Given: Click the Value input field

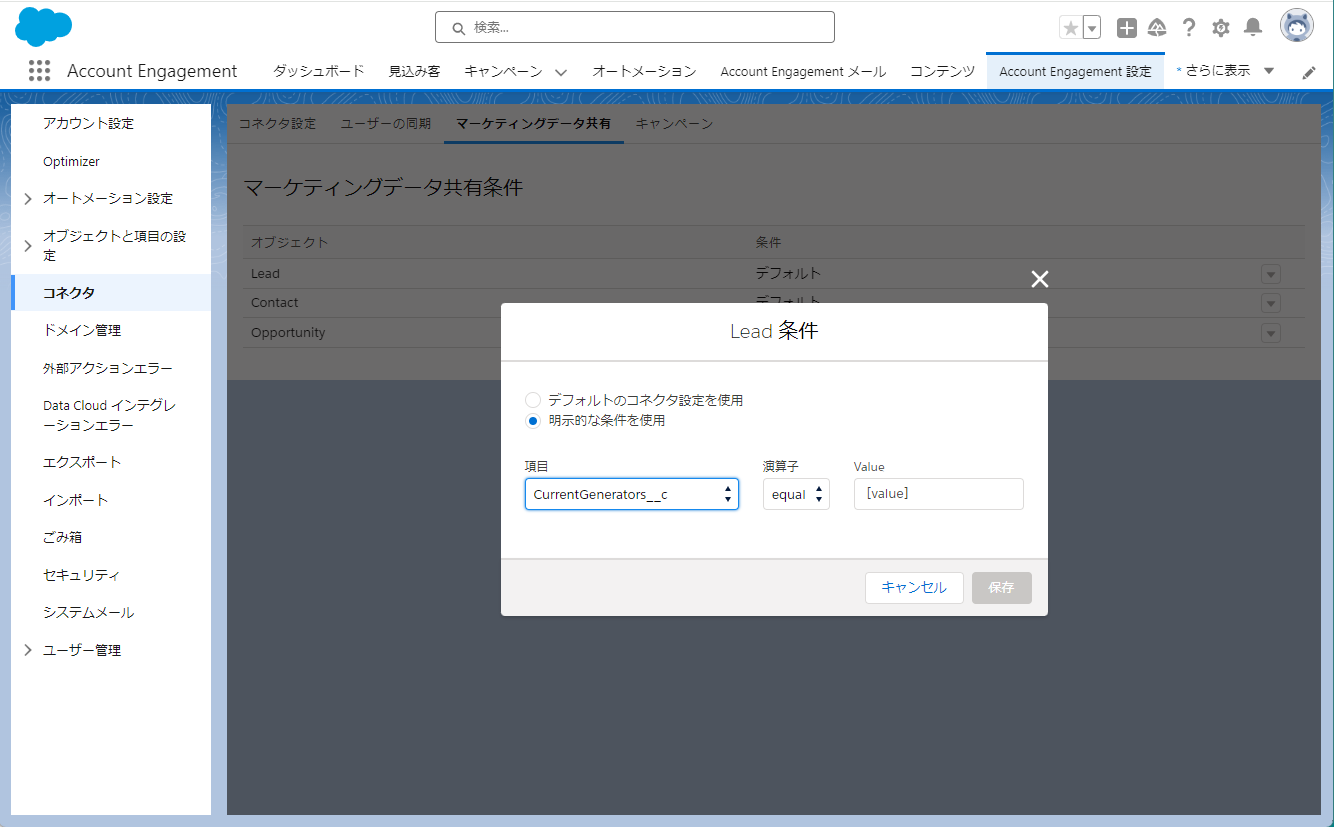Looking at the screenshot, I should click(939, 494).
